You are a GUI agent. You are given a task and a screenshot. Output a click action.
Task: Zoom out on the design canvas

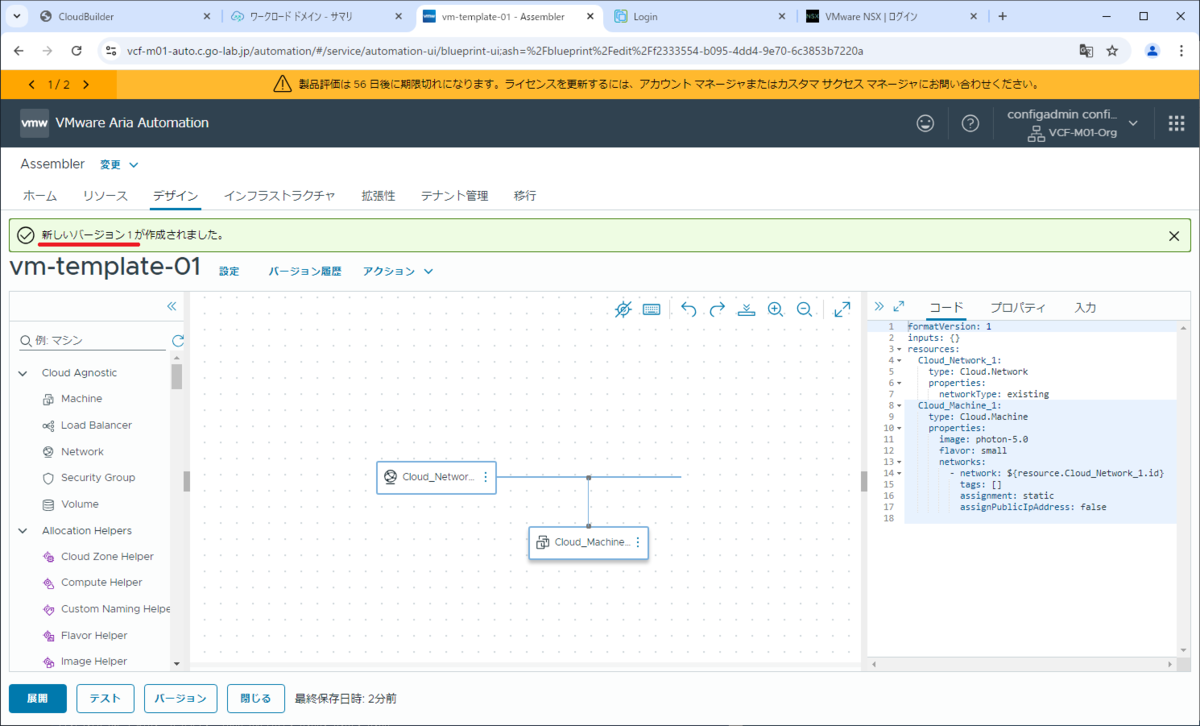(x=804, y=310)
